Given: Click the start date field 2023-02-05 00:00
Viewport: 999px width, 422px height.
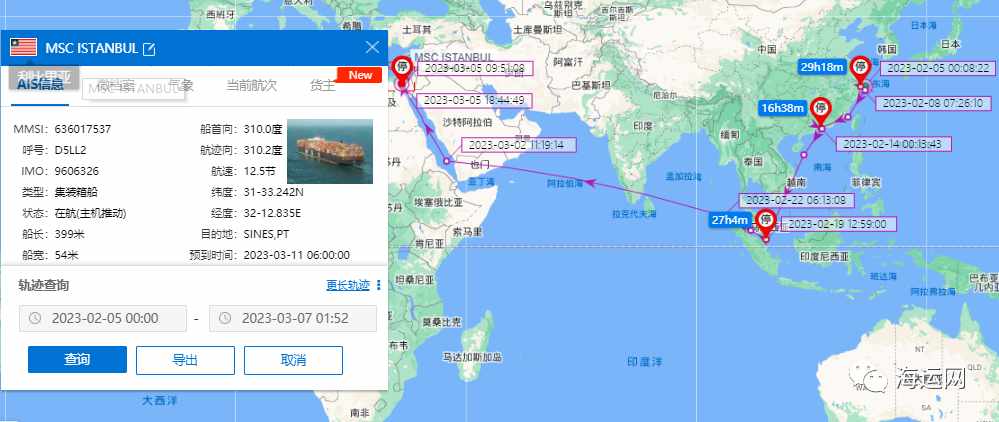Looking at the screenshot, I should (x=103, y=319).
